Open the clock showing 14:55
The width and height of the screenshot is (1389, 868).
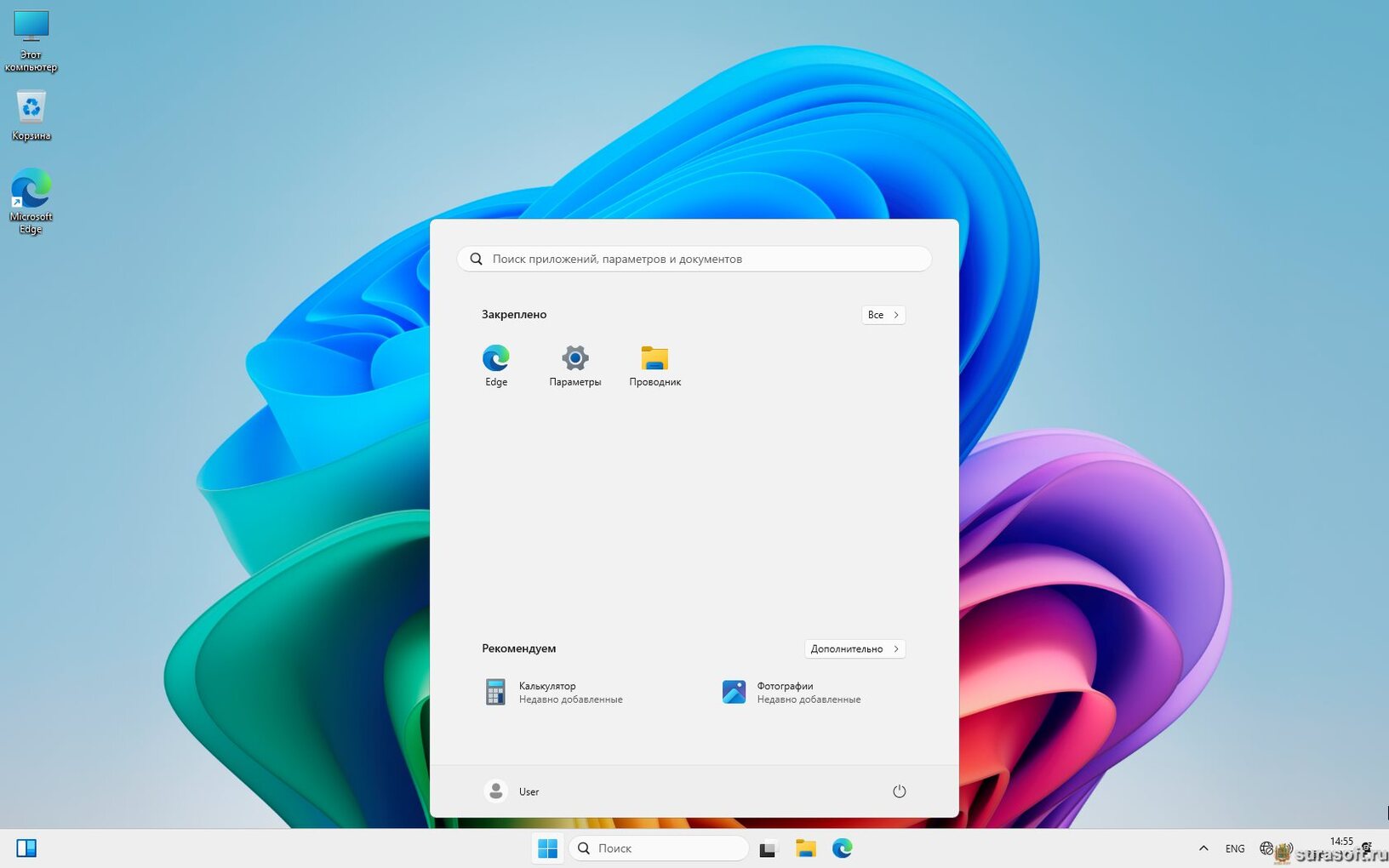tap(1341, 842)
